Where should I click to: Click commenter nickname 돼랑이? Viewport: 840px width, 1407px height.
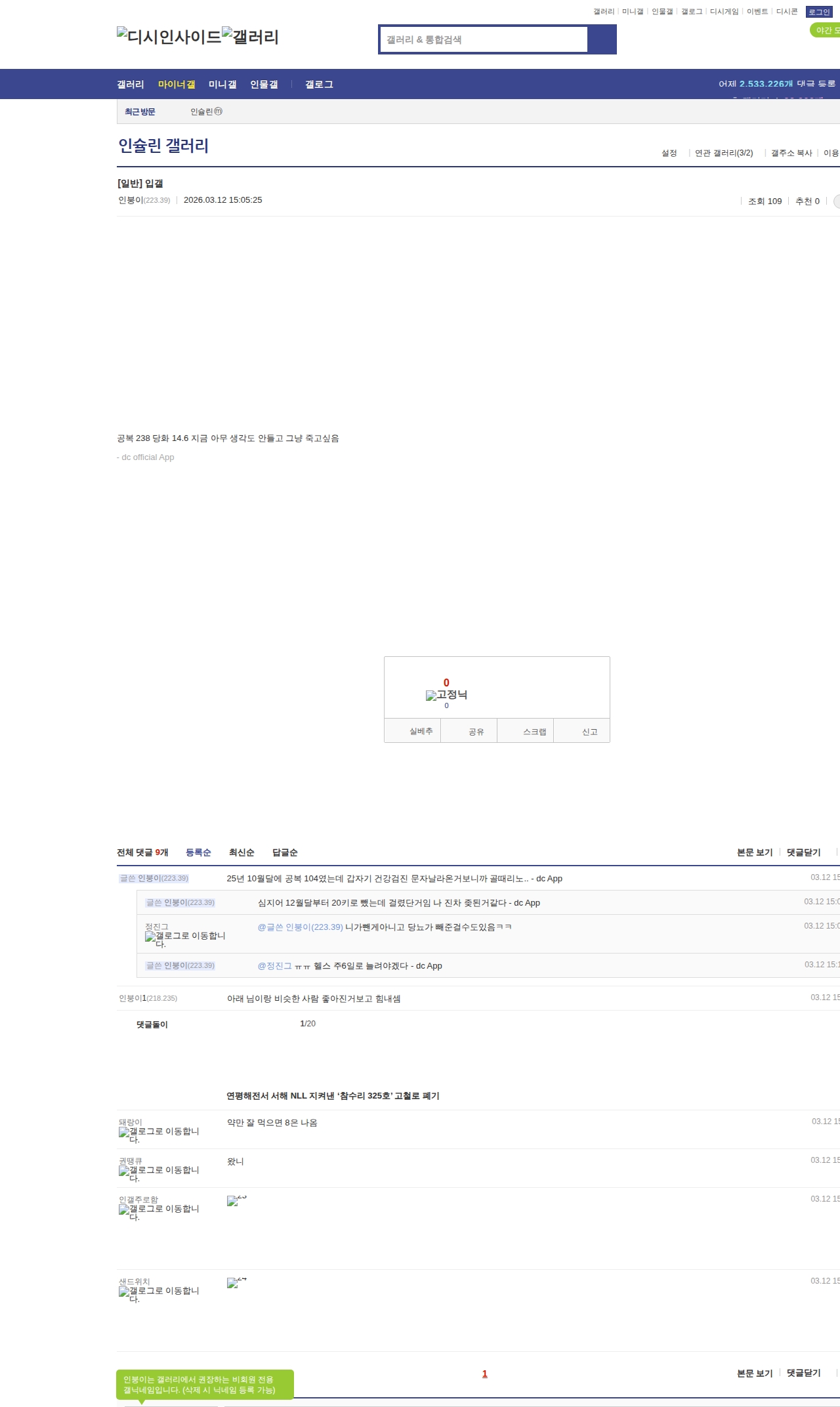[x=131, y=1122]
